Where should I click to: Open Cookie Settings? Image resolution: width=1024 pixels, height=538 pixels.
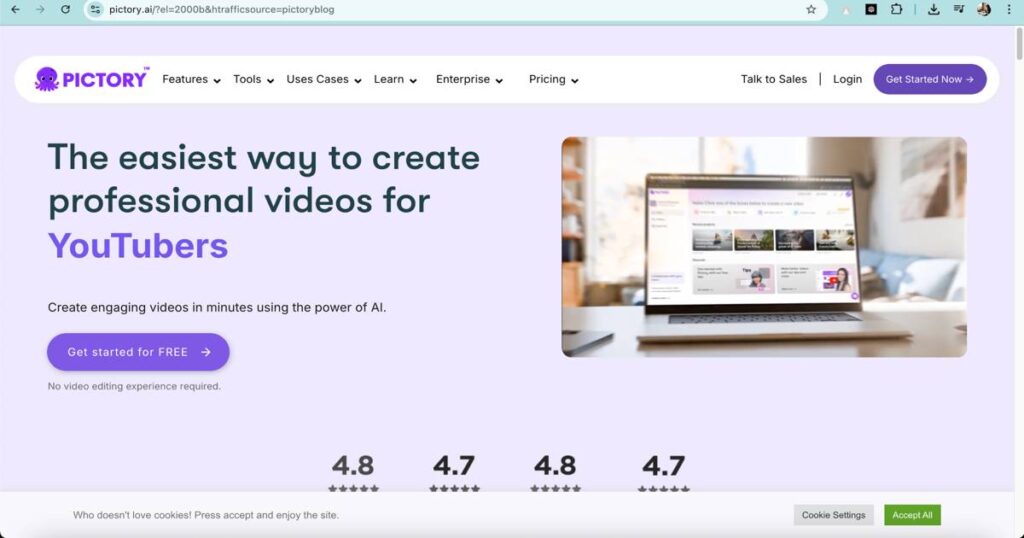click(833, 514)
